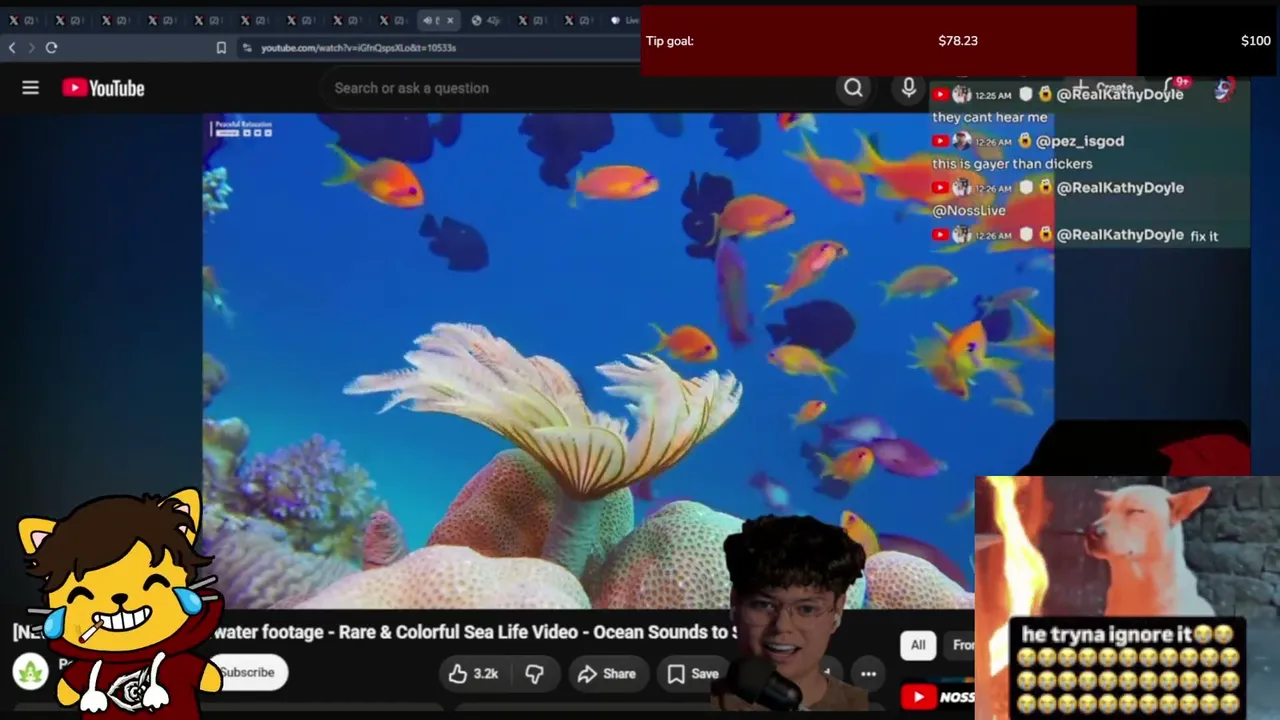Image resolution: width=1280 pixels, height=720 pixels.
Task: Go to the YouTube home logo
Action: coord(103,88)
